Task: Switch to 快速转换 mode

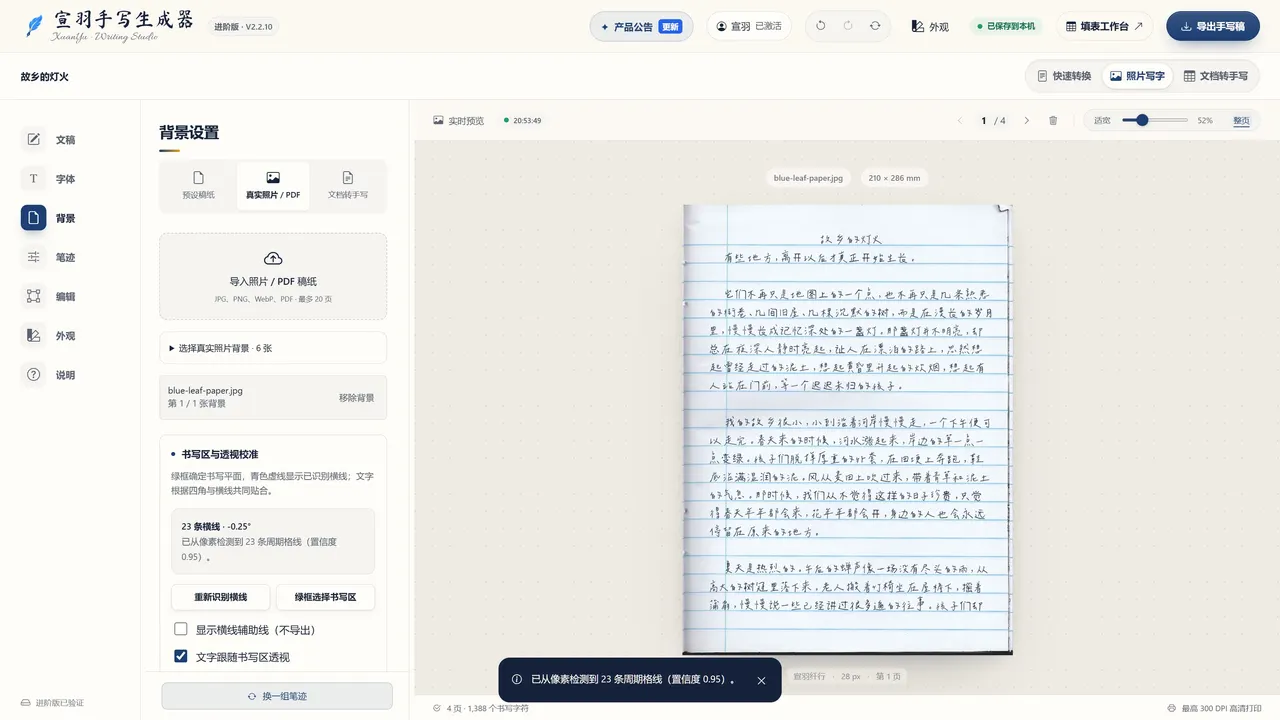Action: [x=1063, y=76]
